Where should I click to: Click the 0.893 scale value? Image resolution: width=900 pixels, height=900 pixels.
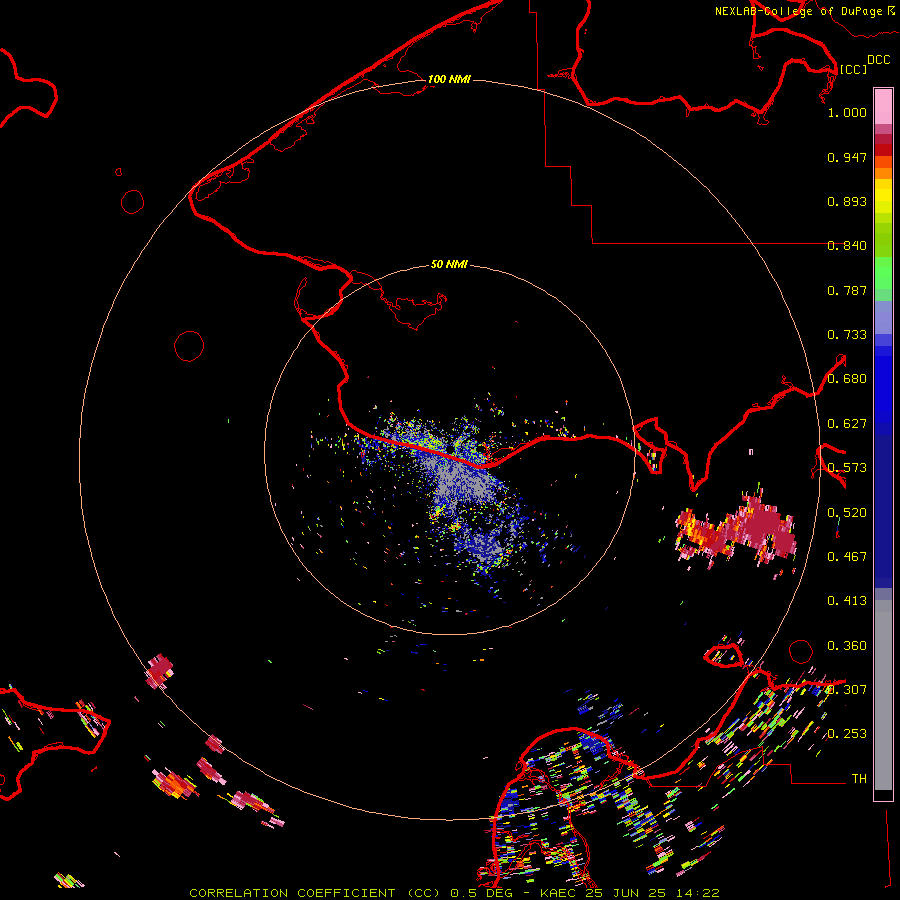pyautogui.click(x=847, y=201)
